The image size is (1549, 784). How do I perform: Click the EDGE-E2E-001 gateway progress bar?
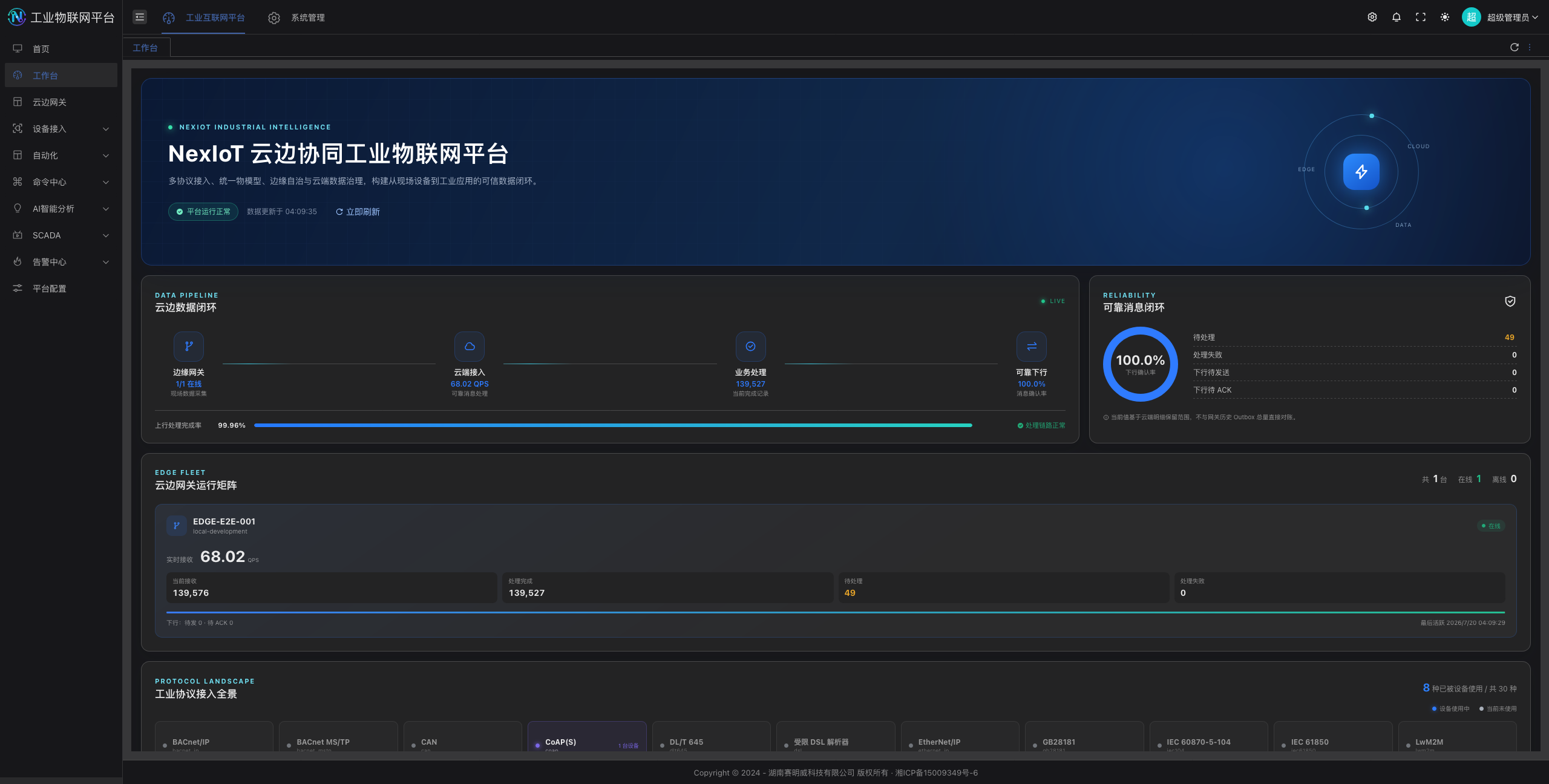point(836,612)
